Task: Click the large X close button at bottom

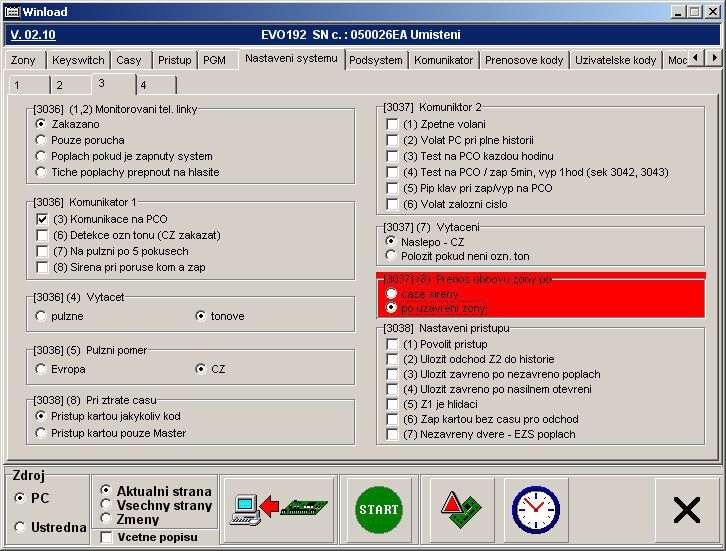Action: click(687, 510)
